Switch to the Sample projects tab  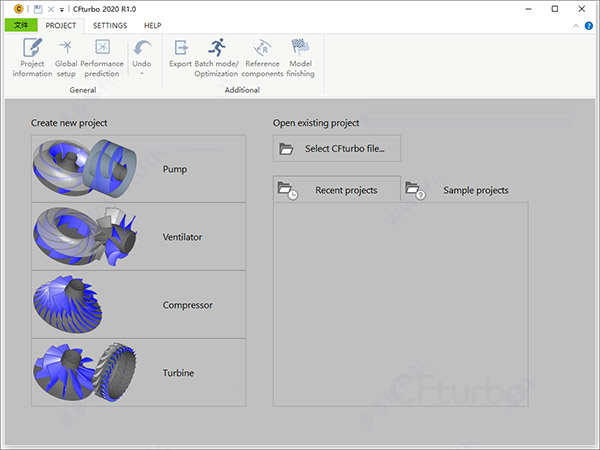pos(464,189)
